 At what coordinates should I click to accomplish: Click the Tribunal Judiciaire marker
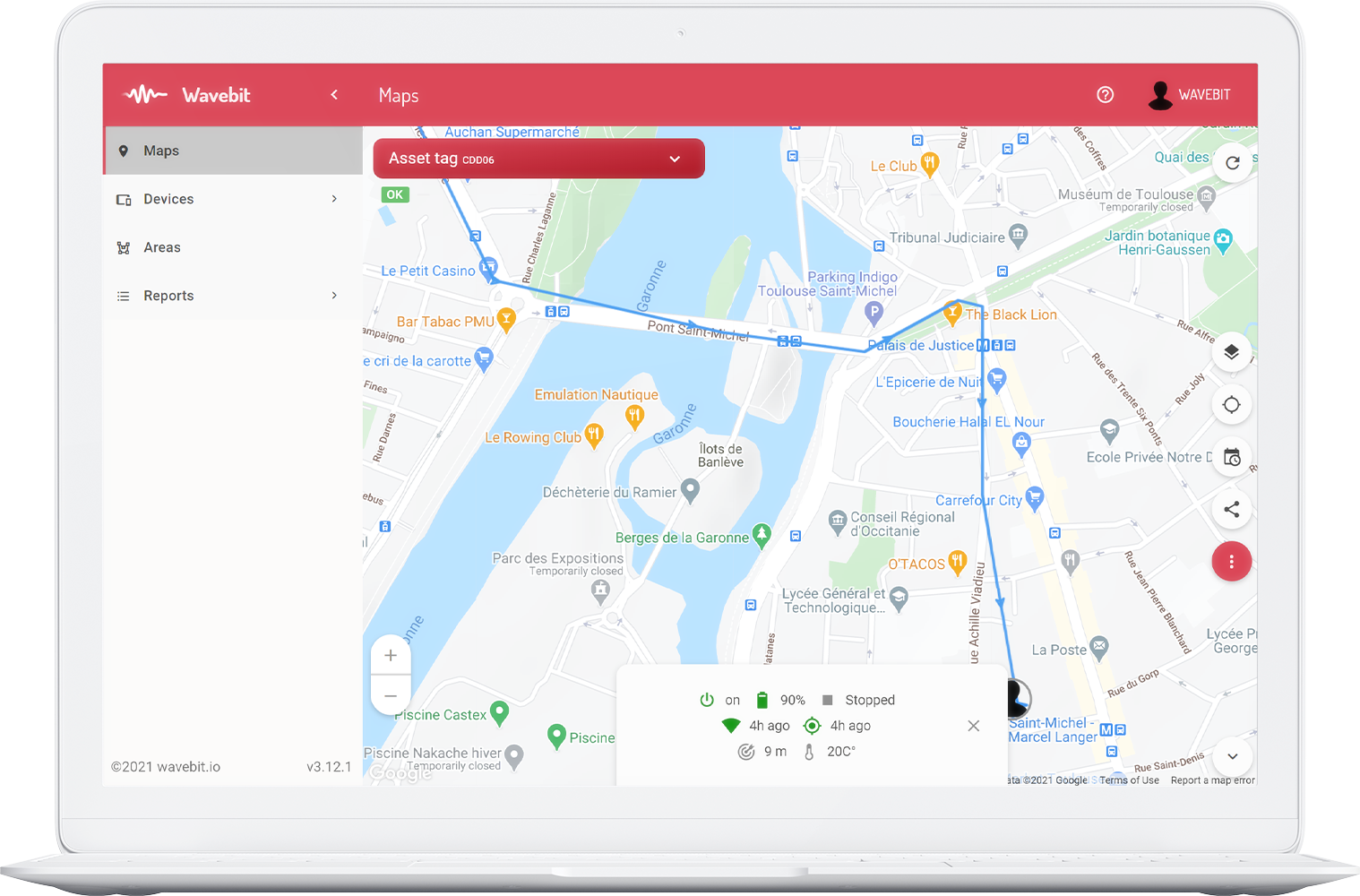1018,236
